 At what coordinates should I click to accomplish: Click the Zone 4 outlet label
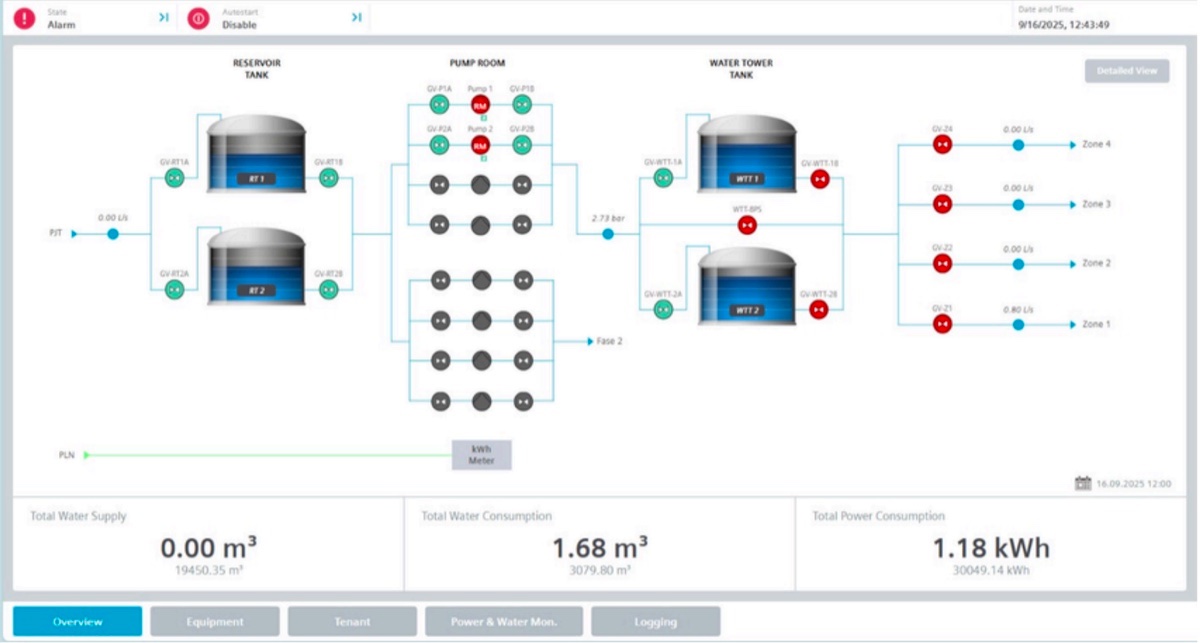1096,145
